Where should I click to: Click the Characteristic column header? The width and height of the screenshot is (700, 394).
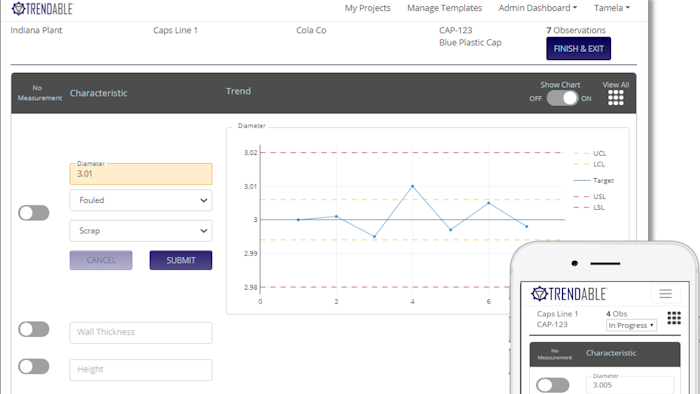(98, 93)
